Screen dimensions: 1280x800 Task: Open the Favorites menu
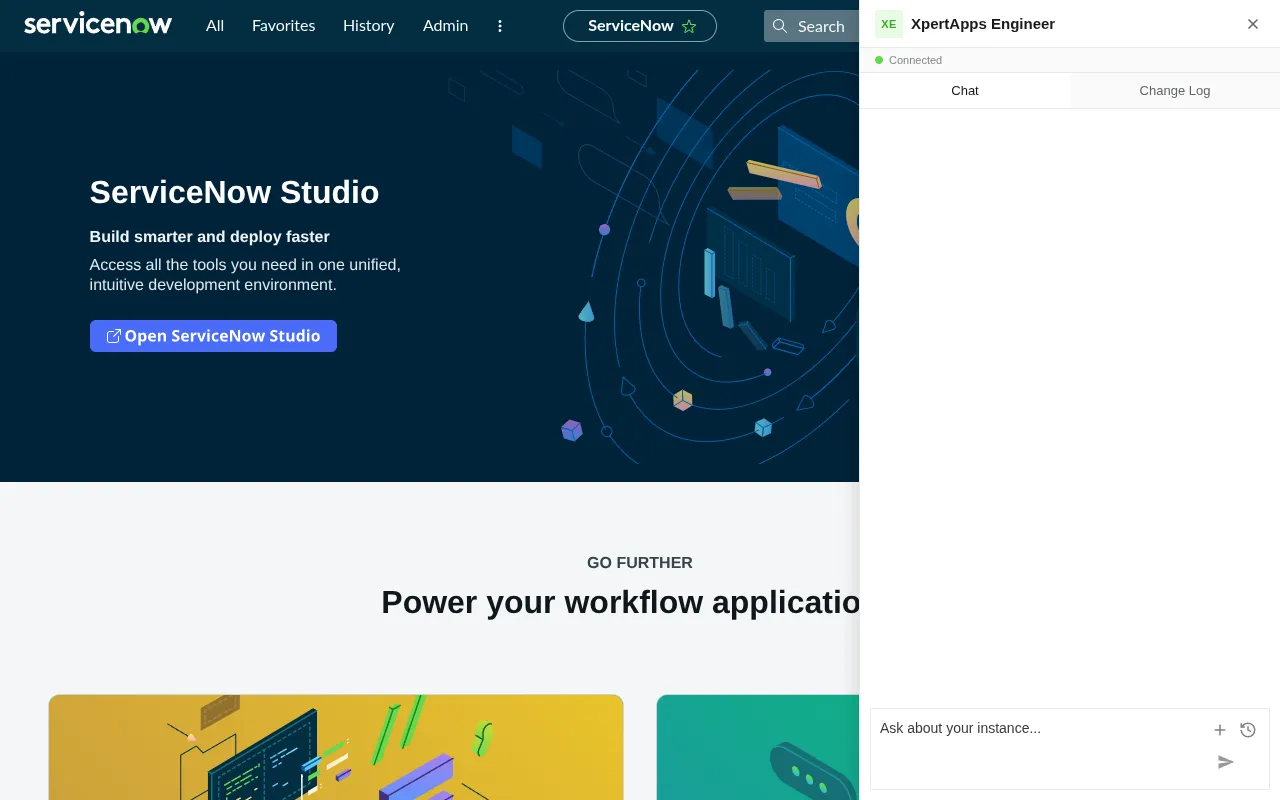click(284, 26)
